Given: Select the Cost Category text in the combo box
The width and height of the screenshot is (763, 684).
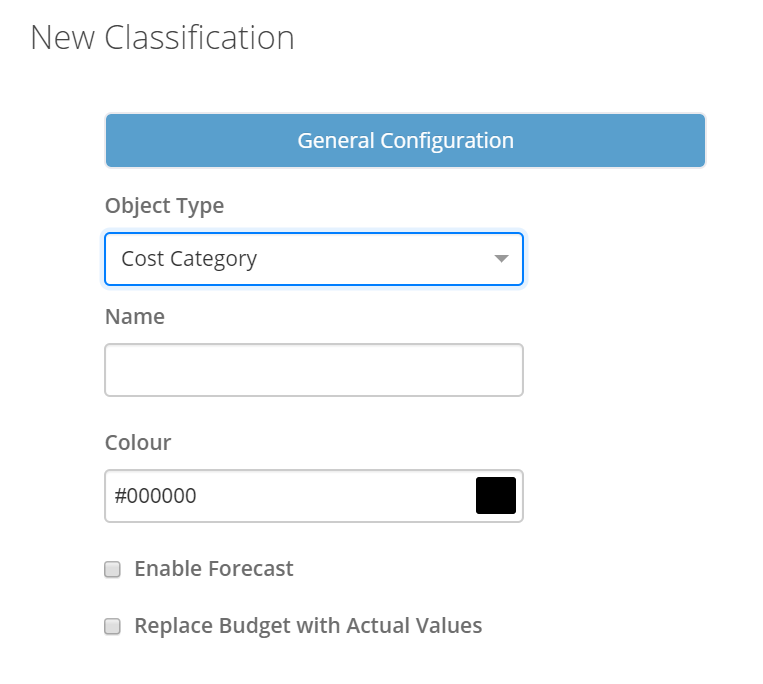Looking at the screenshot, I should (x=189, y=259).
